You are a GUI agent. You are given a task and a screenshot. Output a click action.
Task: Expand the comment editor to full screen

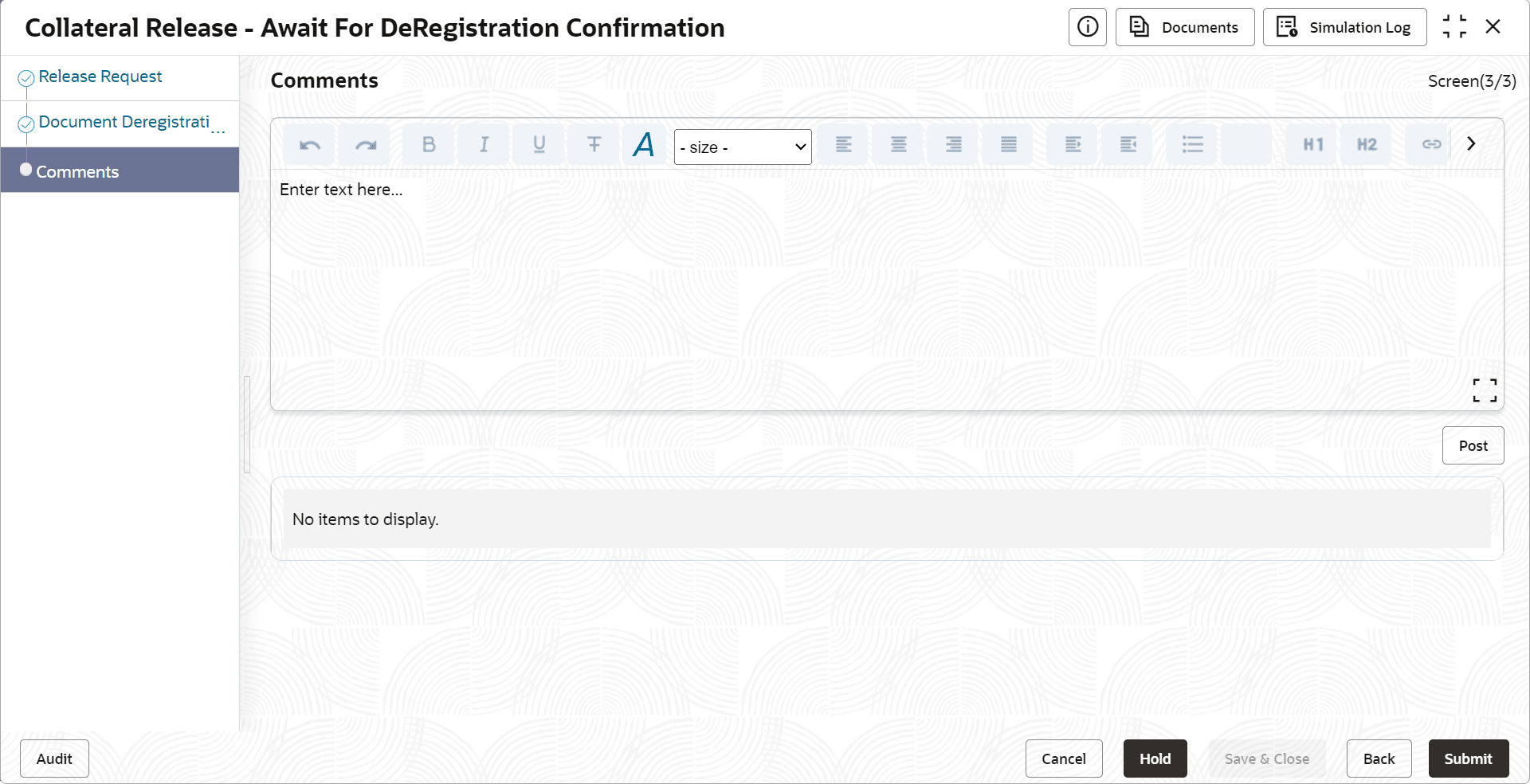tap(1485, 390)
